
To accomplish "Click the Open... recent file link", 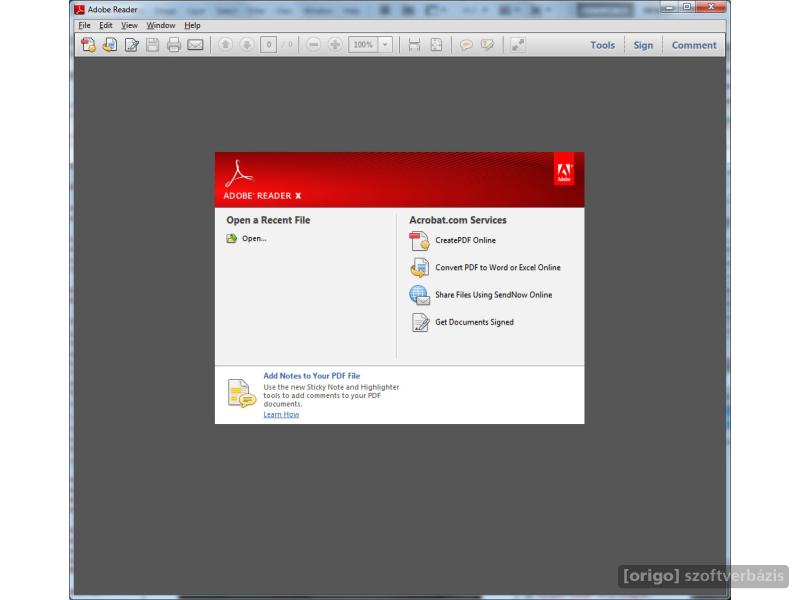I will (254, 238).
